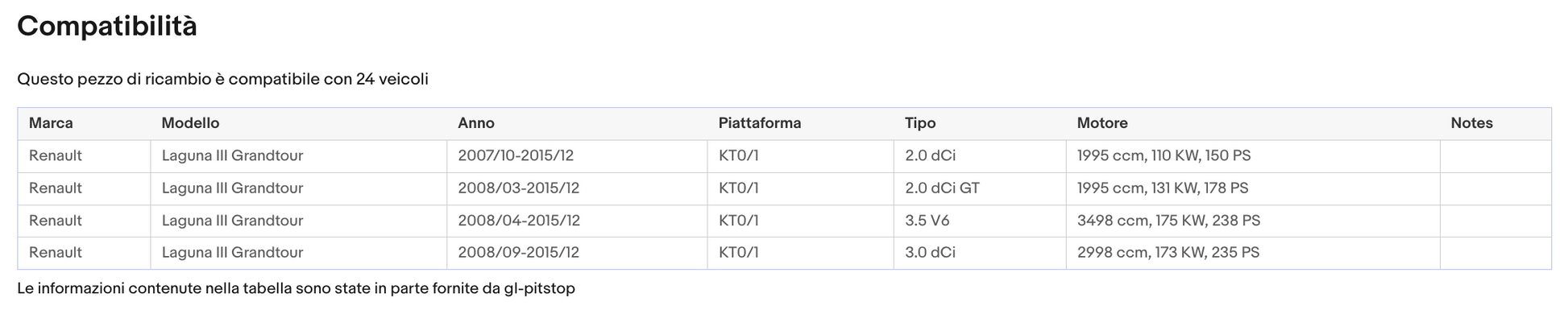Screen dimensions: 1568x310
Task: Click the 3498 ccm, 175 KW engine cell
Action: pyautogui.click(x=1253, y=221)
